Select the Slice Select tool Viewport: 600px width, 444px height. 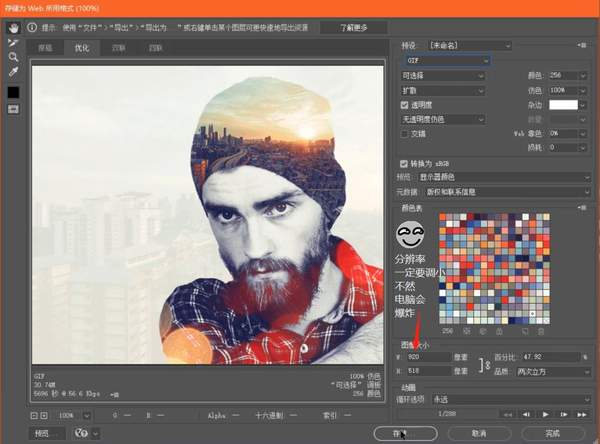[x=14, y=43]
